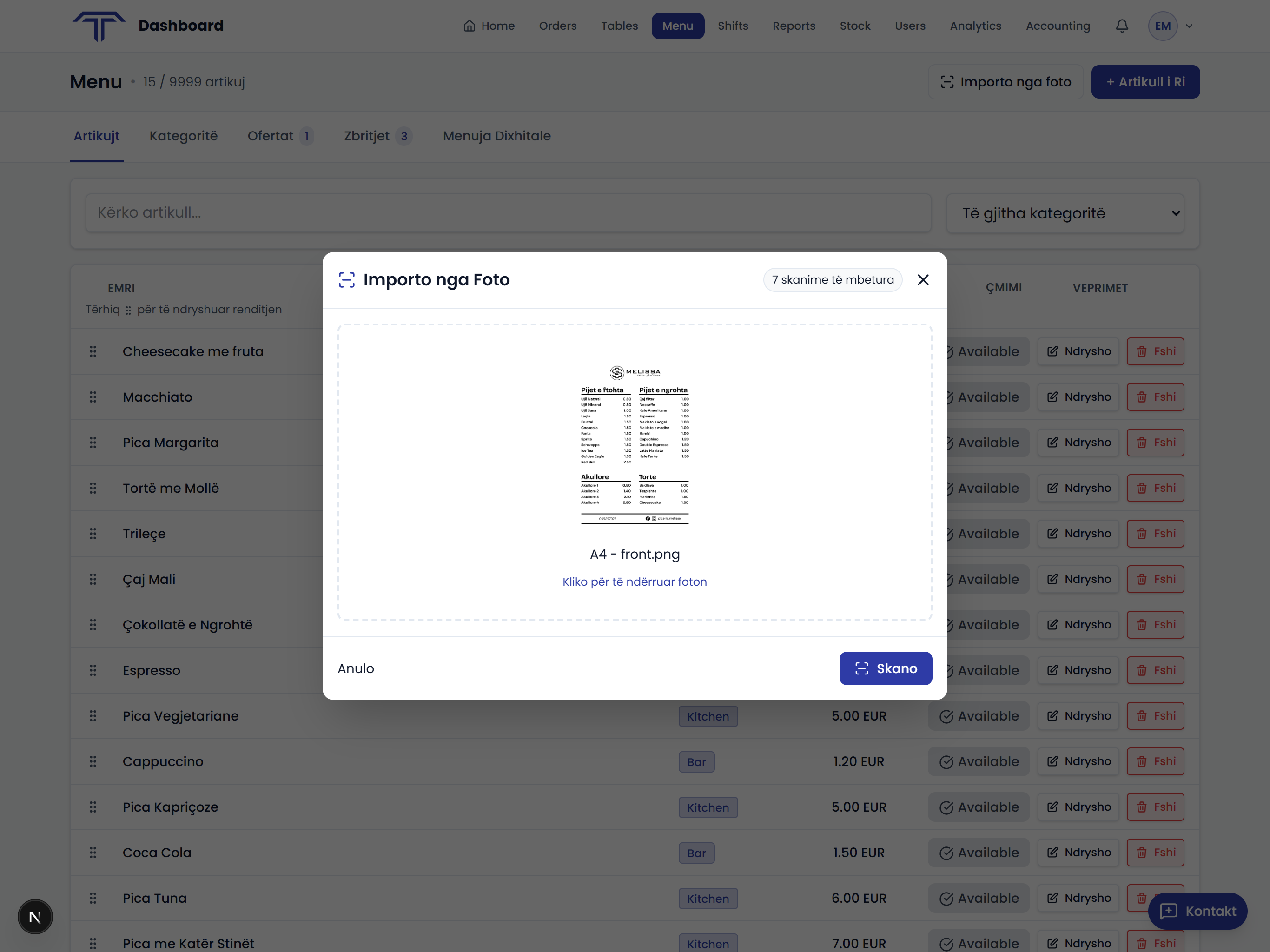The image size is (1270, 952).
Task: Toggle Available status for Pica Vegjetariane
Action: click(979, 716)
